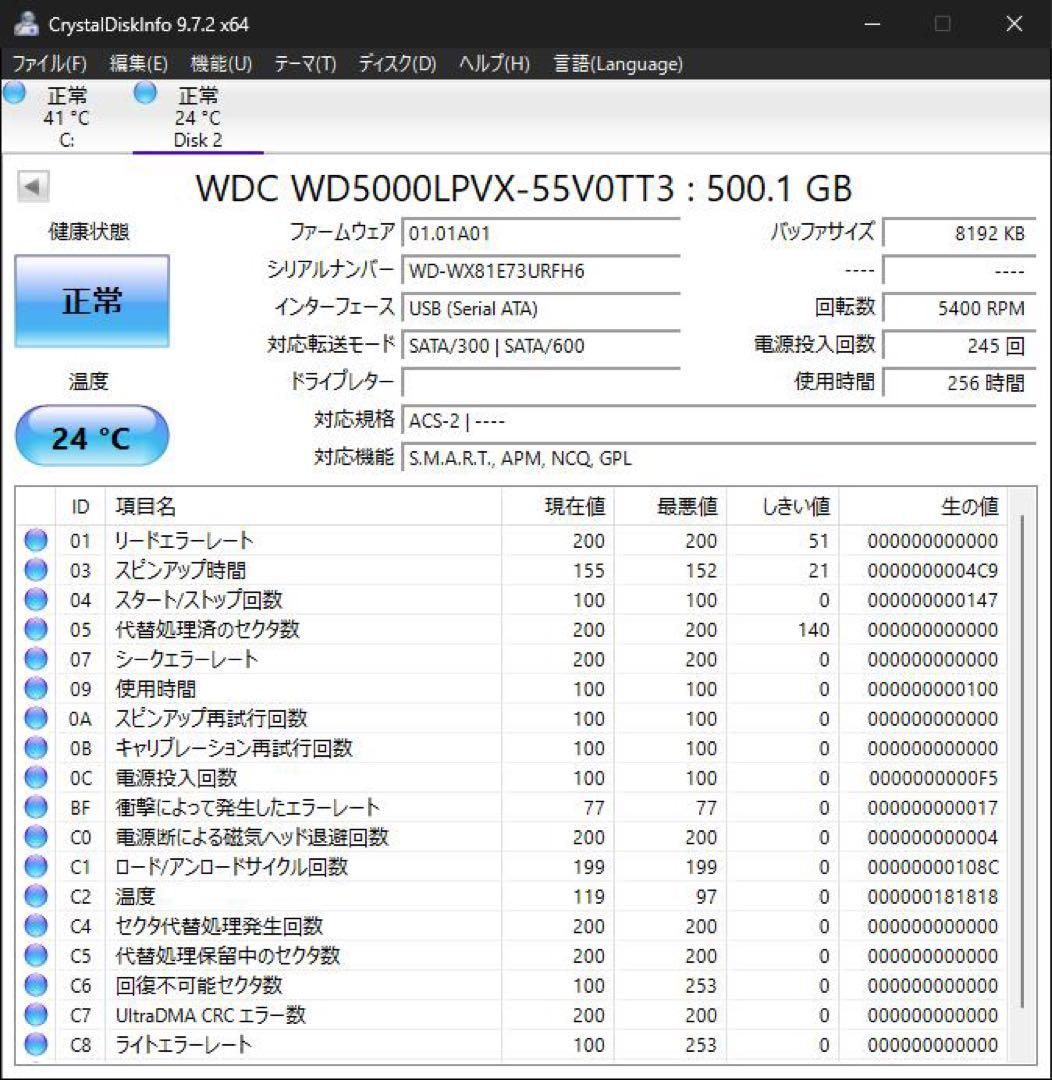Click the blue circle beside スピンアップ時間

35,570
